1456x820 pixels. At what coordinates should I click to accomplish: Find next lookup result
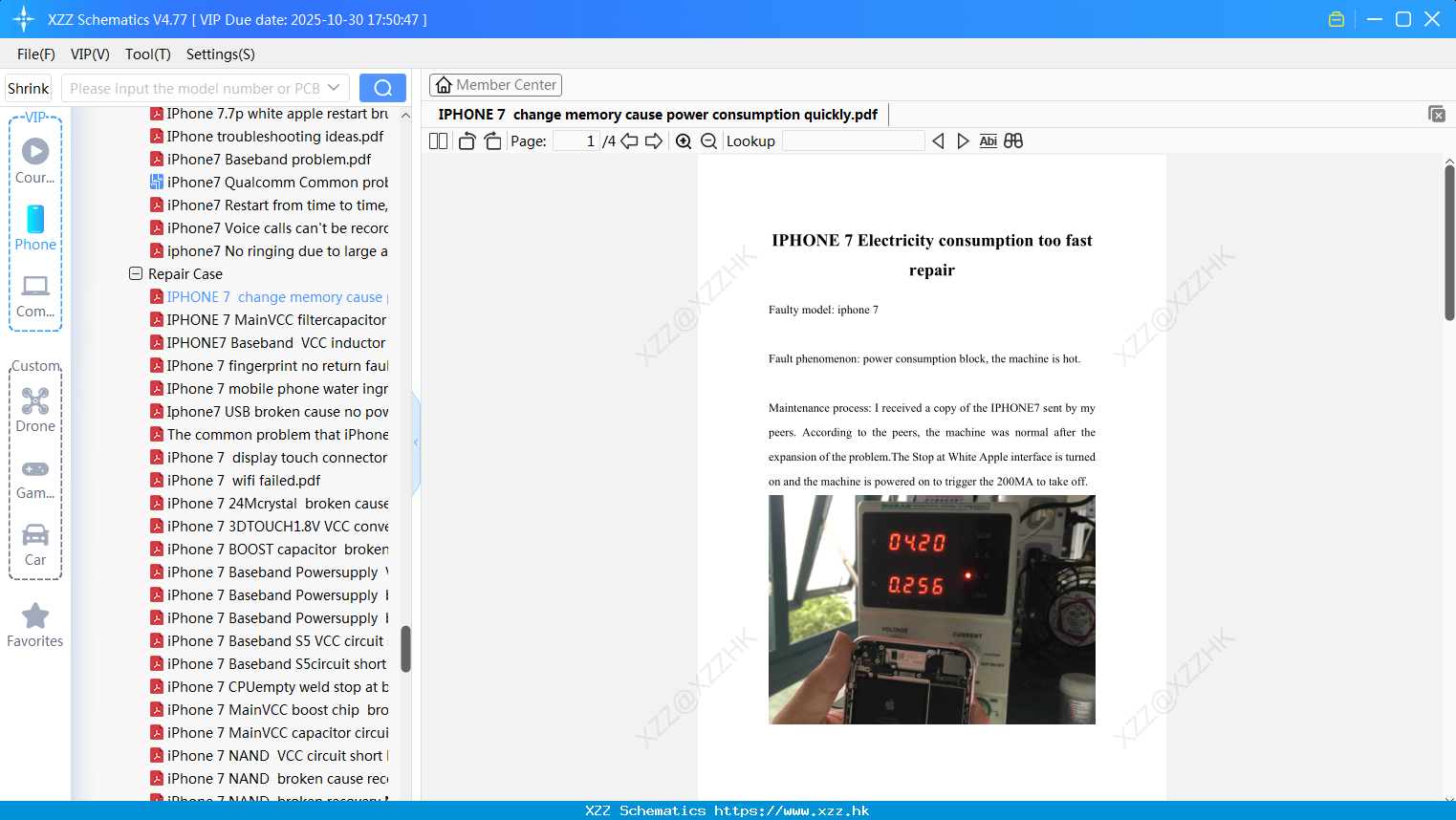[x=963, y=140]
